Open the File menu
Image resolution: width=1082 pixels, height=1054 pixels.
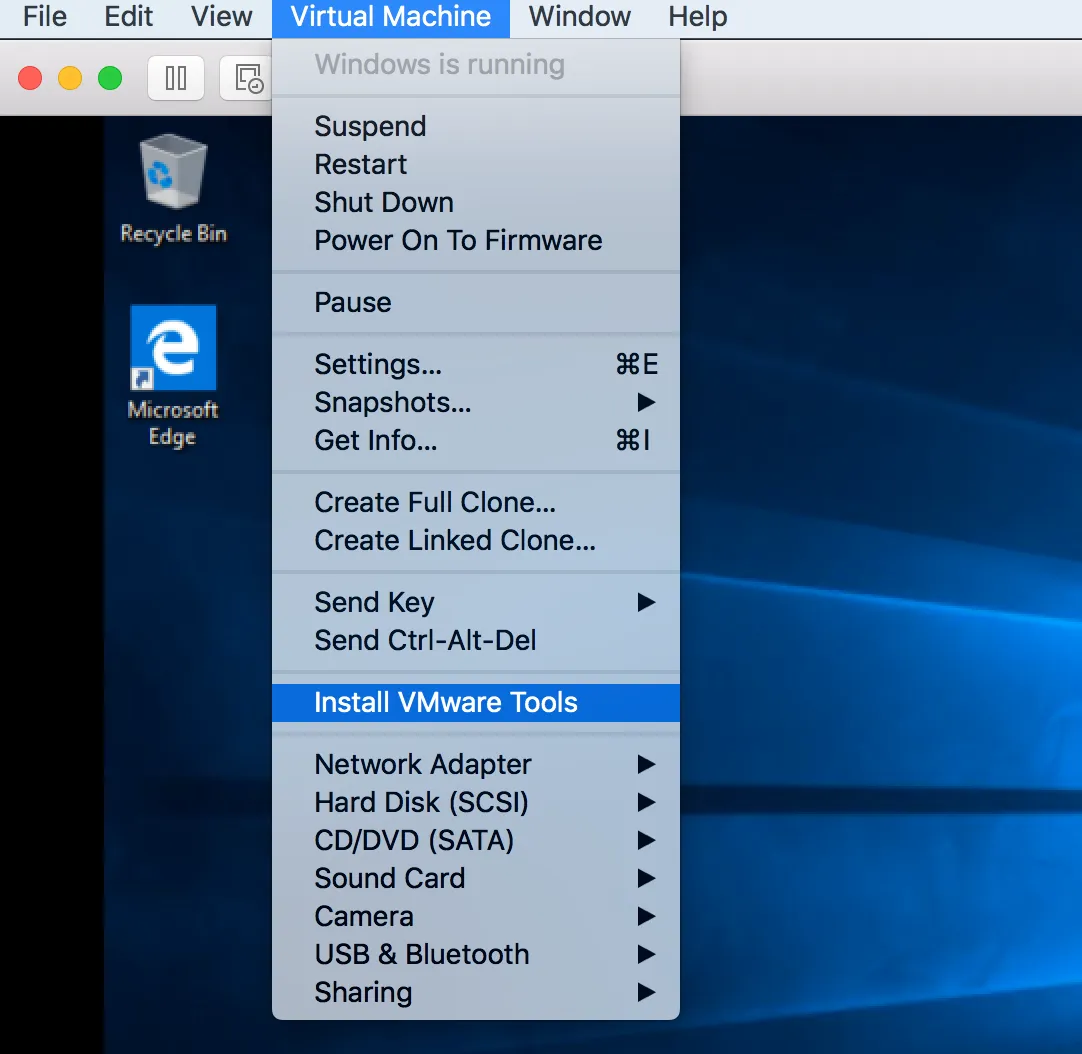[x=45, y=17]
